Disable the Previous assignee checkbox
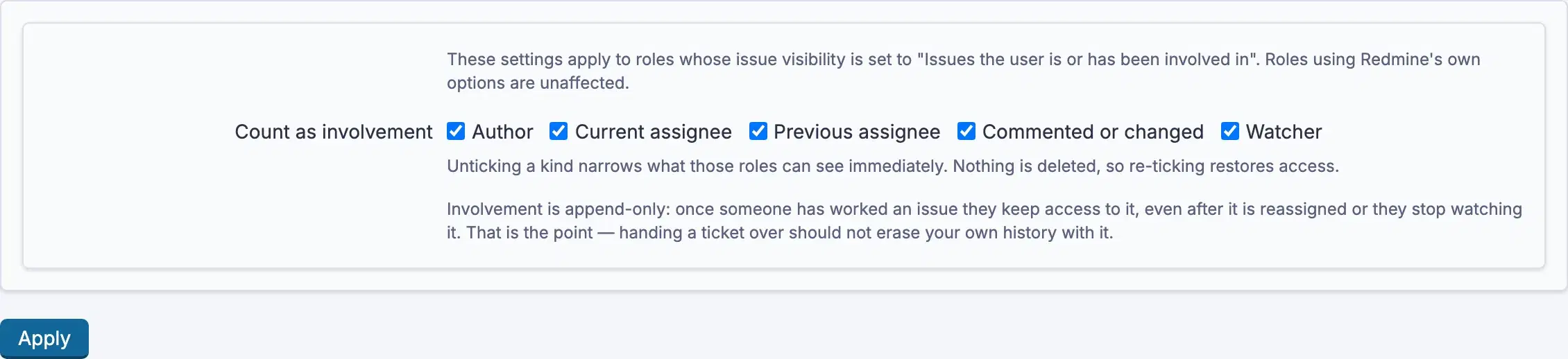The width and height of the screenshot is (1568, 359). pos(758,131)
